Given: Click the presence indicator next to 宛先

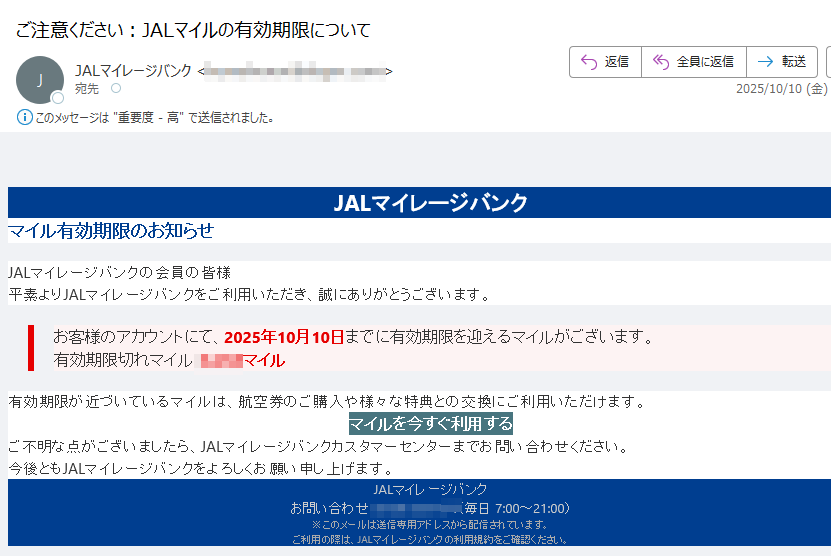Looking at the screenshot, I should tap(116, 89).
